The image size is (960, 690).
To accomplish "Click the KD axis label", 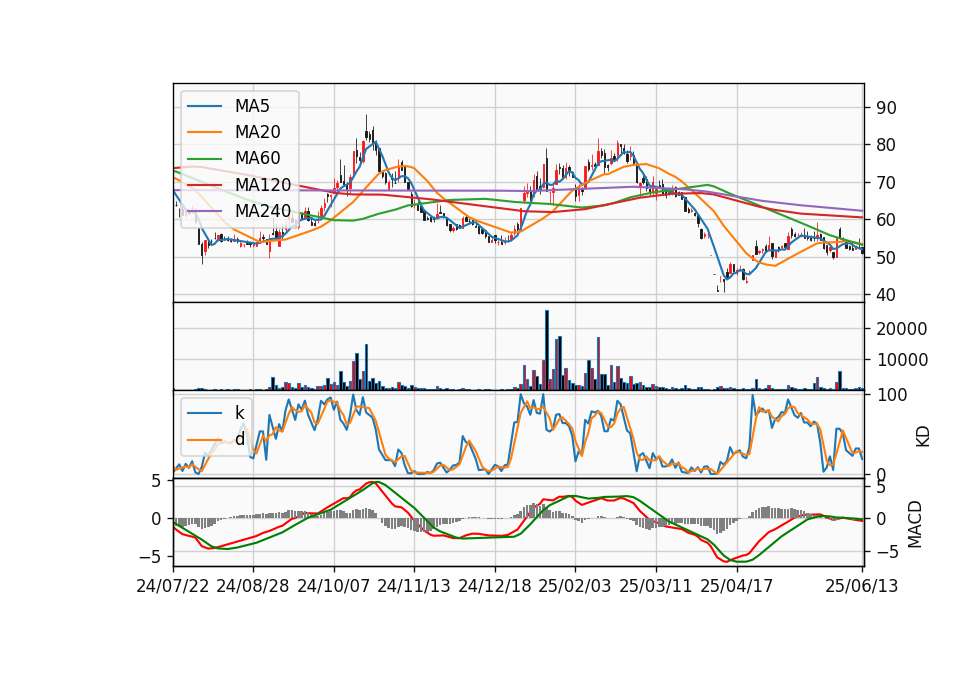I will click(923, 437).
